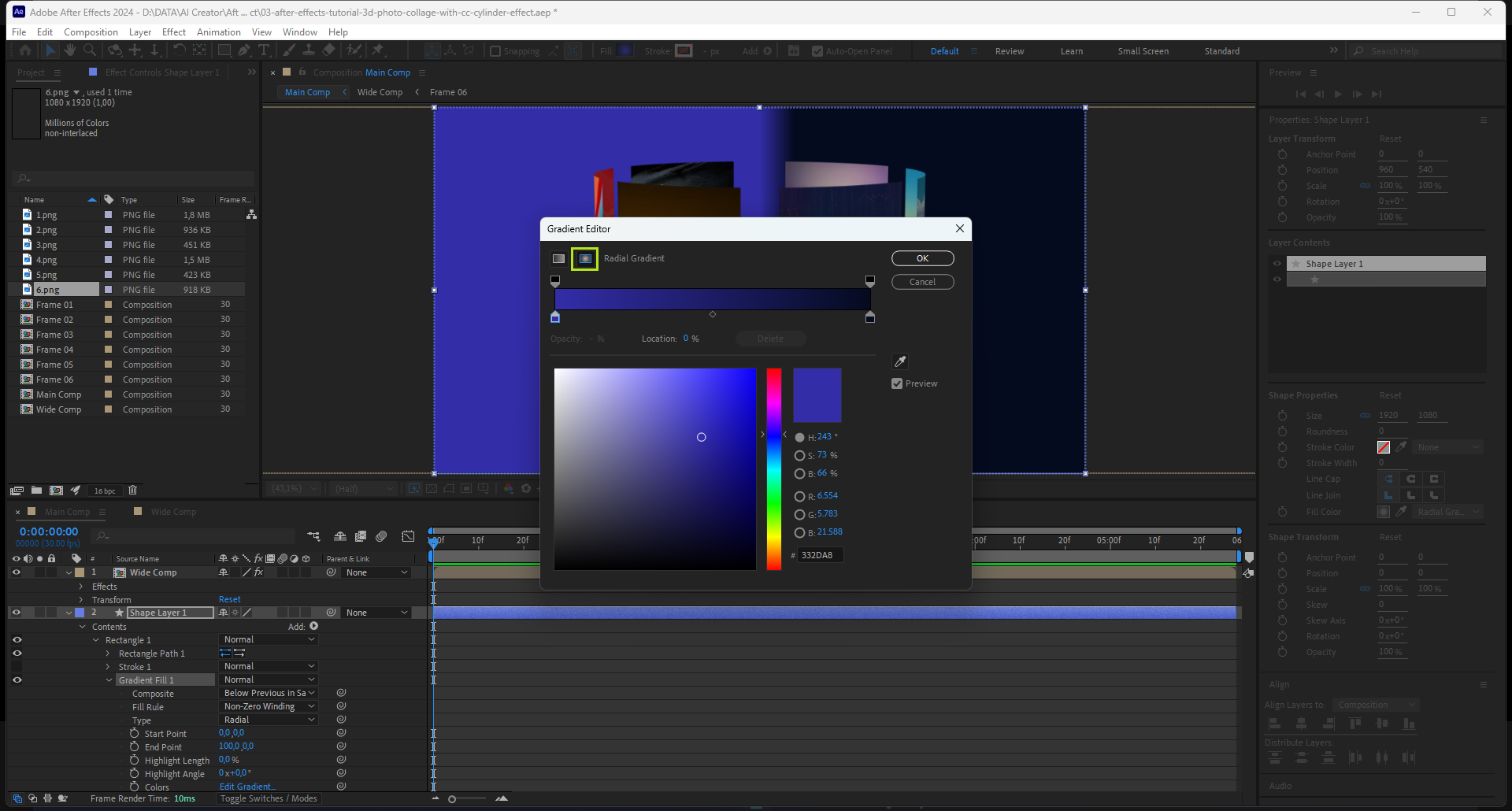Open the Gradient Fill Type dropdown set to Radial
The width and height of the screenshot is (1512, 811).
[269, 720]
